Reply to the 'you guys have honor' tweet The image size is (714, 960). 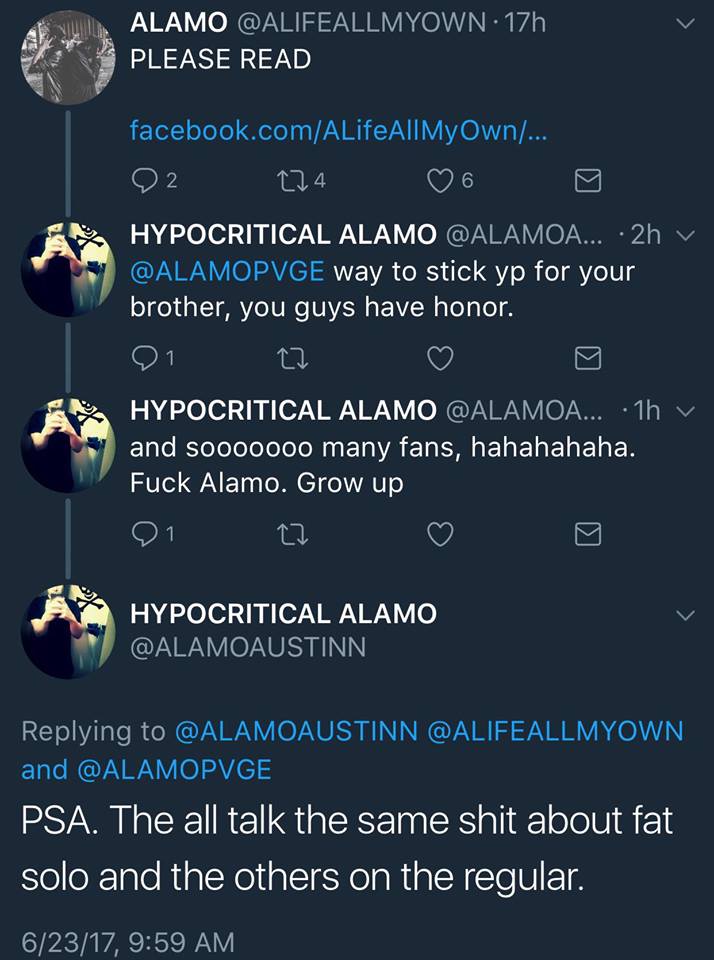coord(145,358)
